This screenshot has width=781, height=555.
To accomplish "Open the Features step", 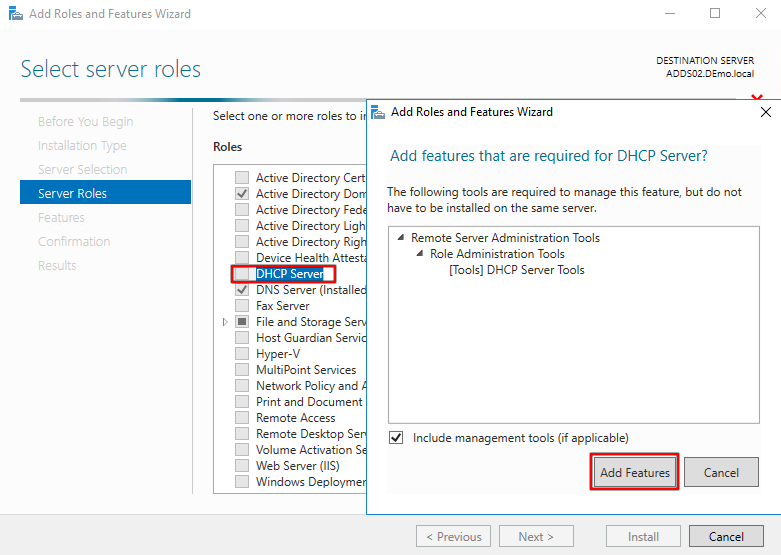I will coord(61,218).
